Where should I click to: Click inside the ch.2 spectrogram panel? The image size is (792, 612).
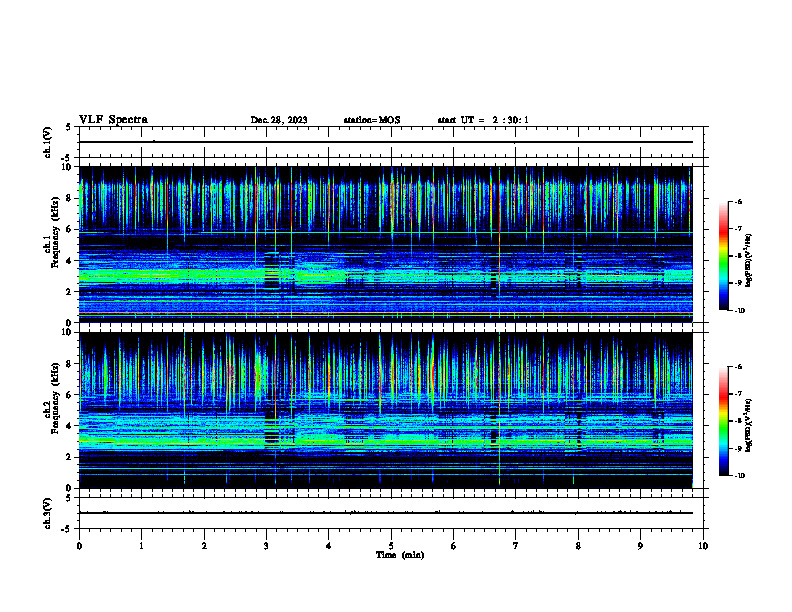coord(386,410)
